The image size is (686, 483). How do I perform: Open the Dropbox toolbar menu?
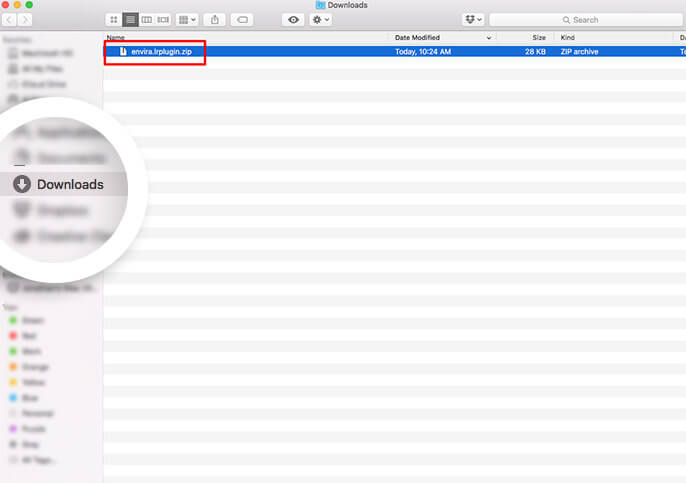[x=473, y=20]
